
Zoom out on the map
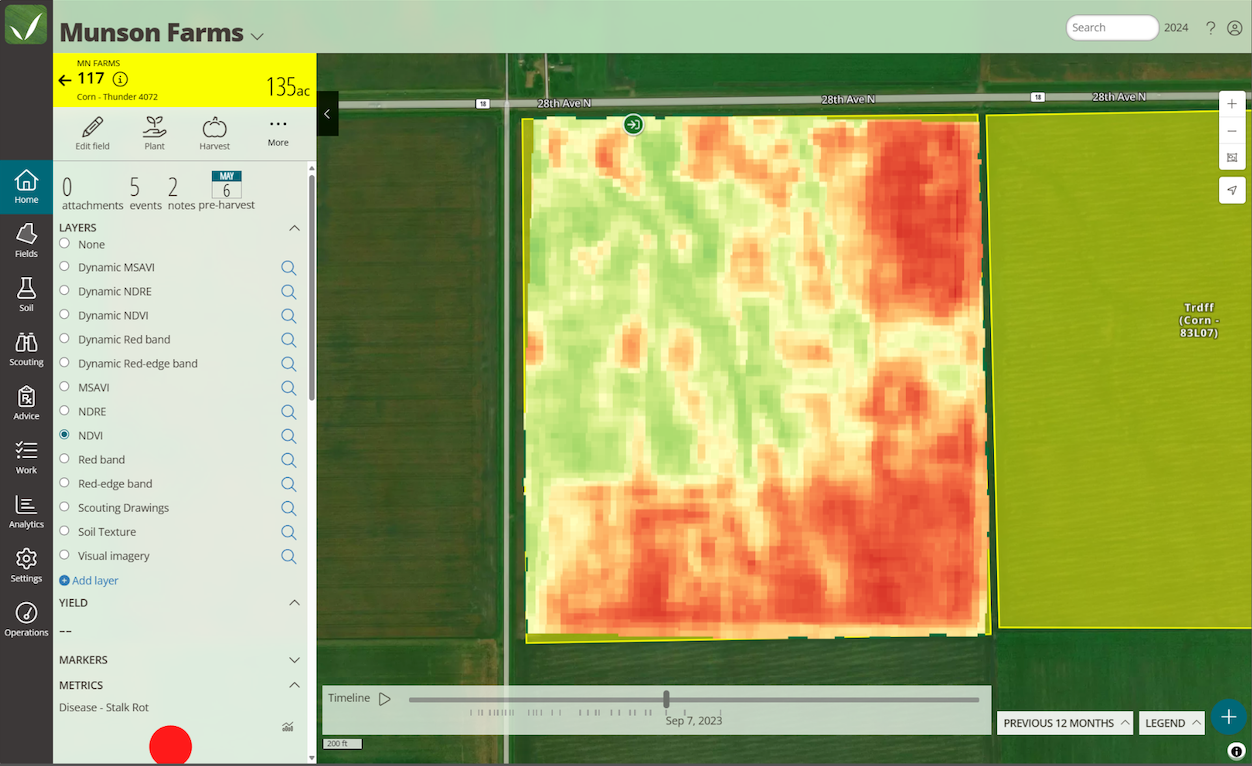coord(1232,131)
